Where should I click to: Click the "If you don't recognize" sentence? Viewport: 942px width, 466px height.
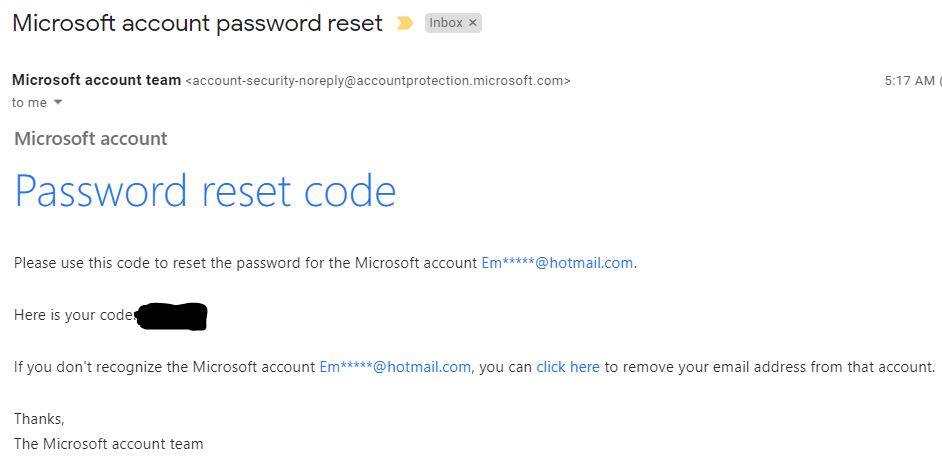[x=165, y=367]
